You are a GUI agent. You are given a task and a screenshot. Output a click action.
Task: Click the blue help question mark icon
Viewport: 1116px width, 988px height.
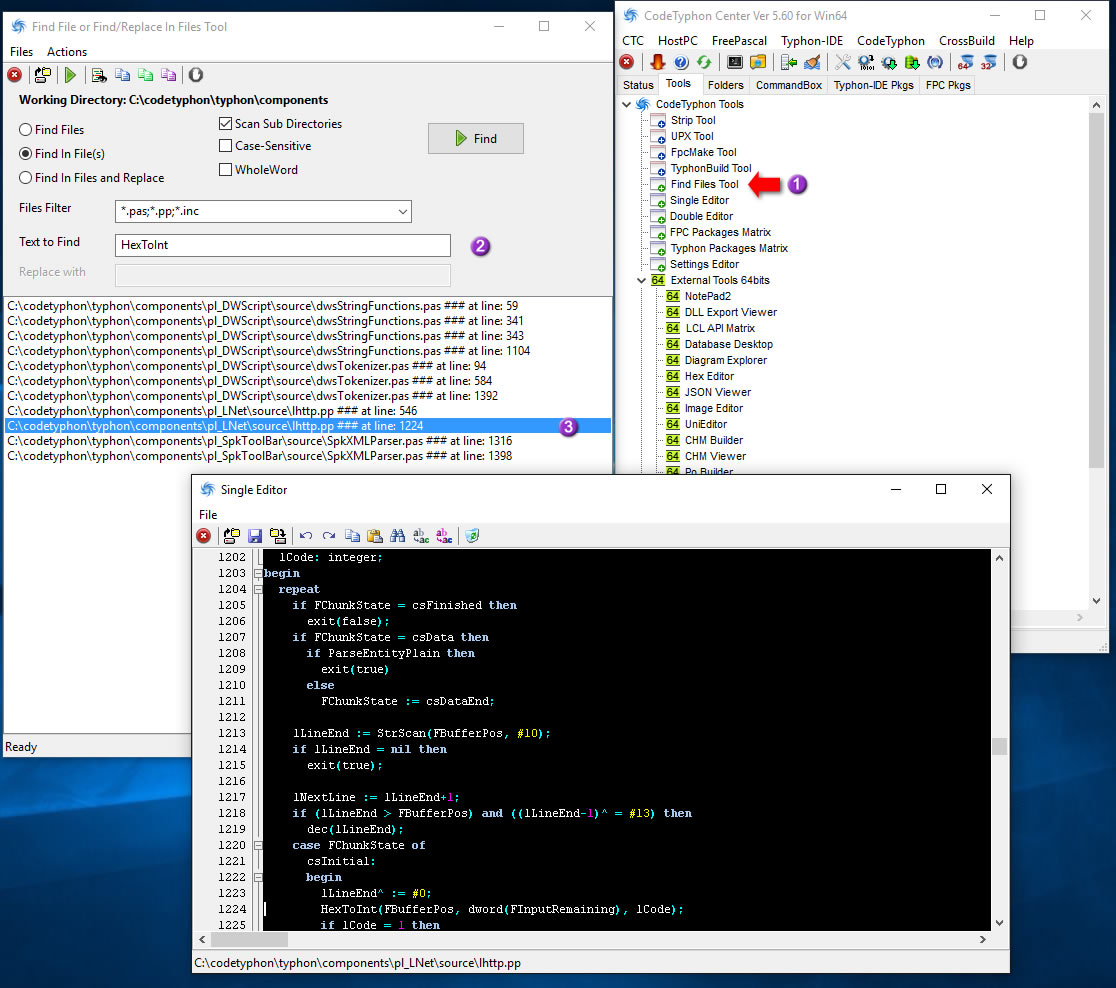click(x=681, y=62)
